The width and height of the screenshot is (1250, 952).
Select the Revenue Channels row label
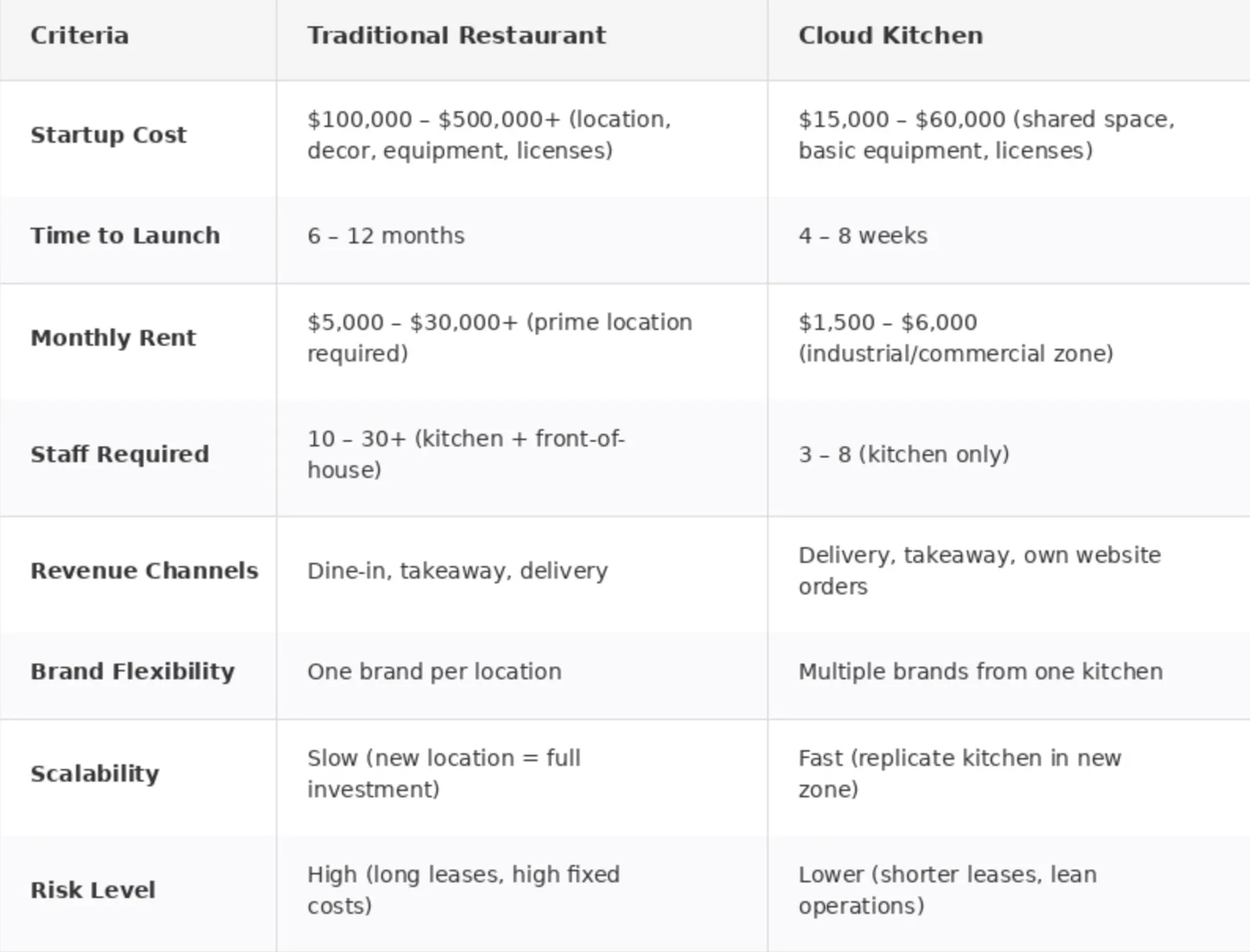click(144, 571)
